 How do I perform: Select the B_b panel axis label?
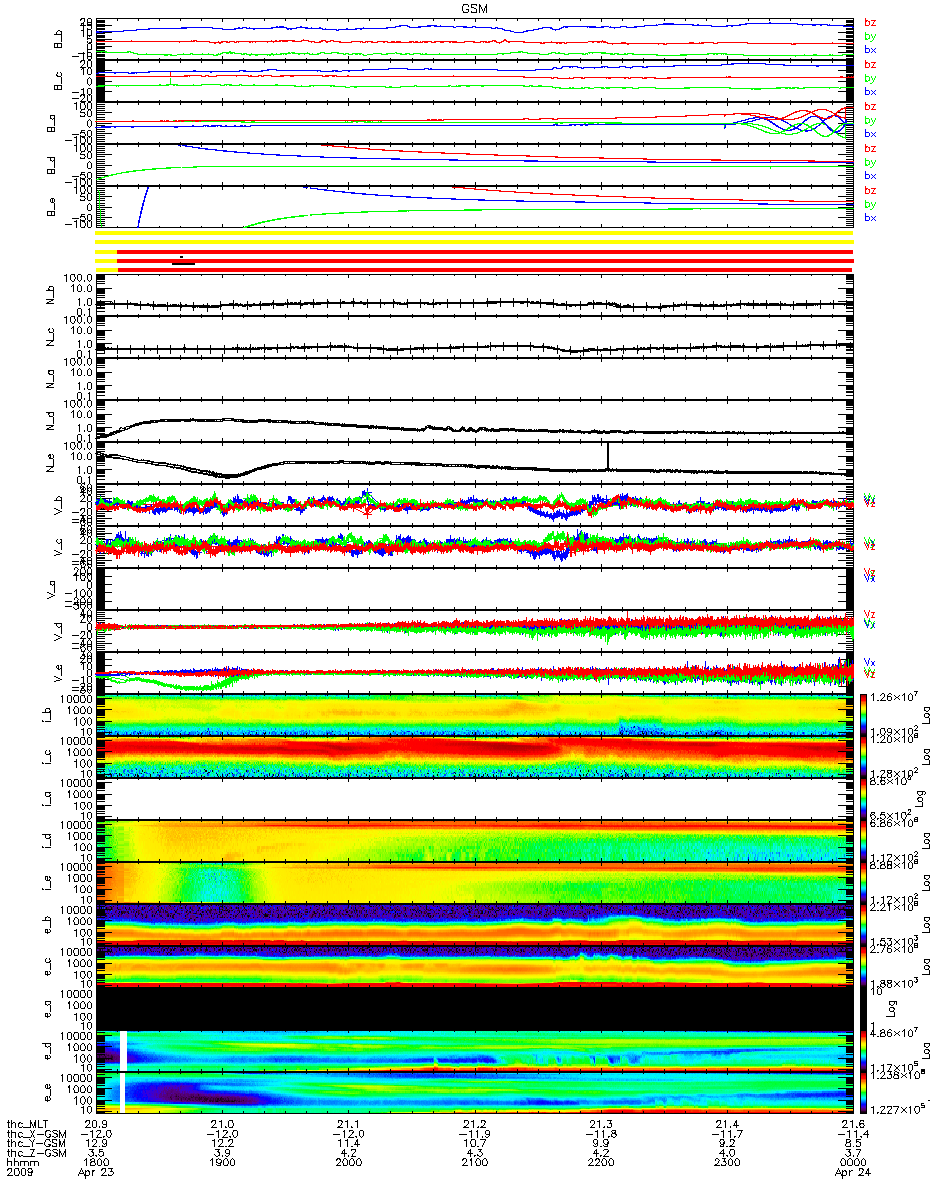click(56, 39)
